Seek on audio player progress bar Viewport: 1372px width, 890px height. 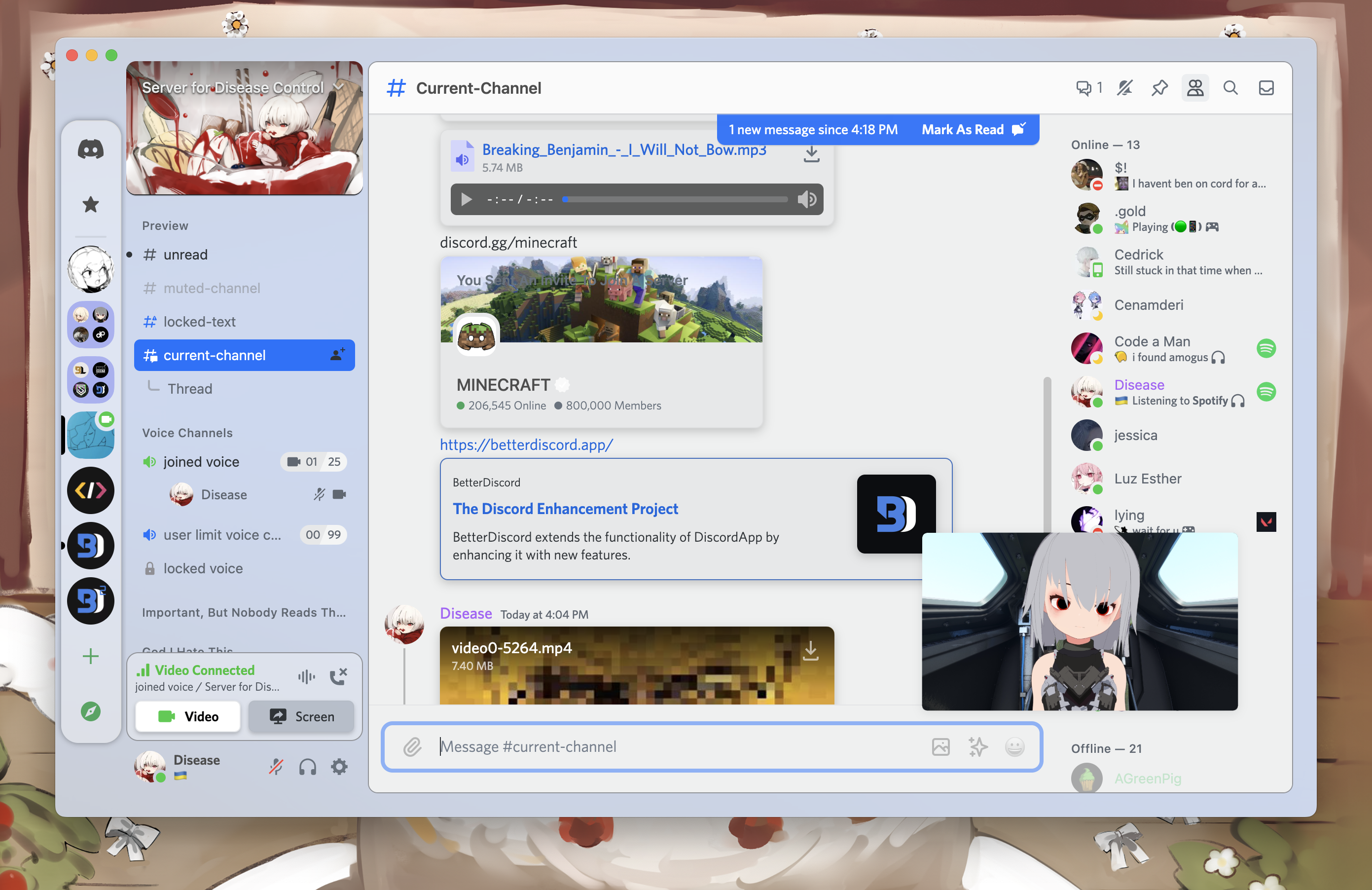pos(675,200)
